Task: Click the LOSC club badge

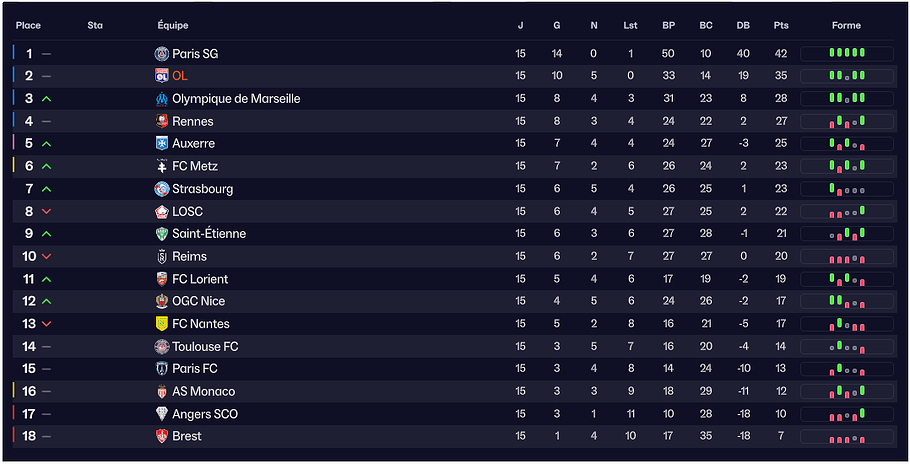Action: coord(162,211)
